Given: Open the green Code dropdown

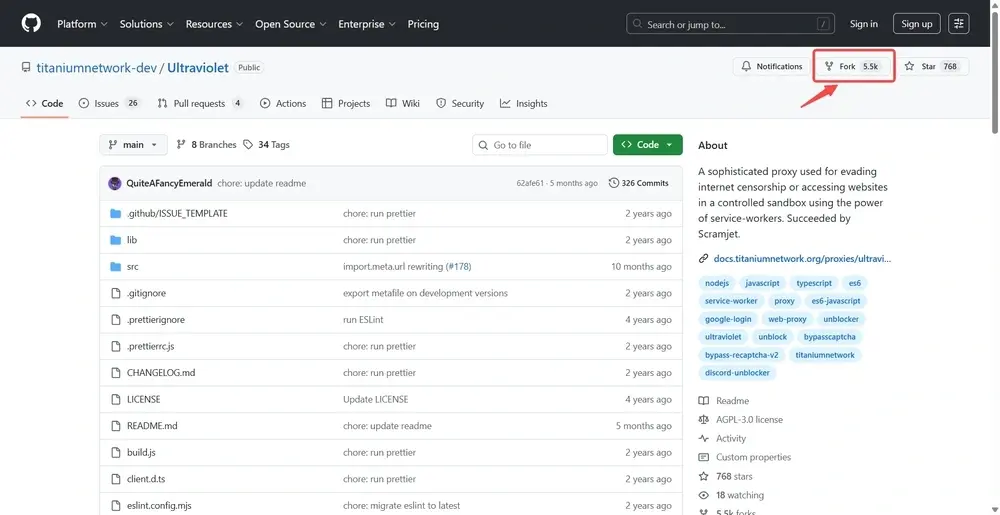Looking at the screenshot, I should pyautogui.click(x=647, y=145).
